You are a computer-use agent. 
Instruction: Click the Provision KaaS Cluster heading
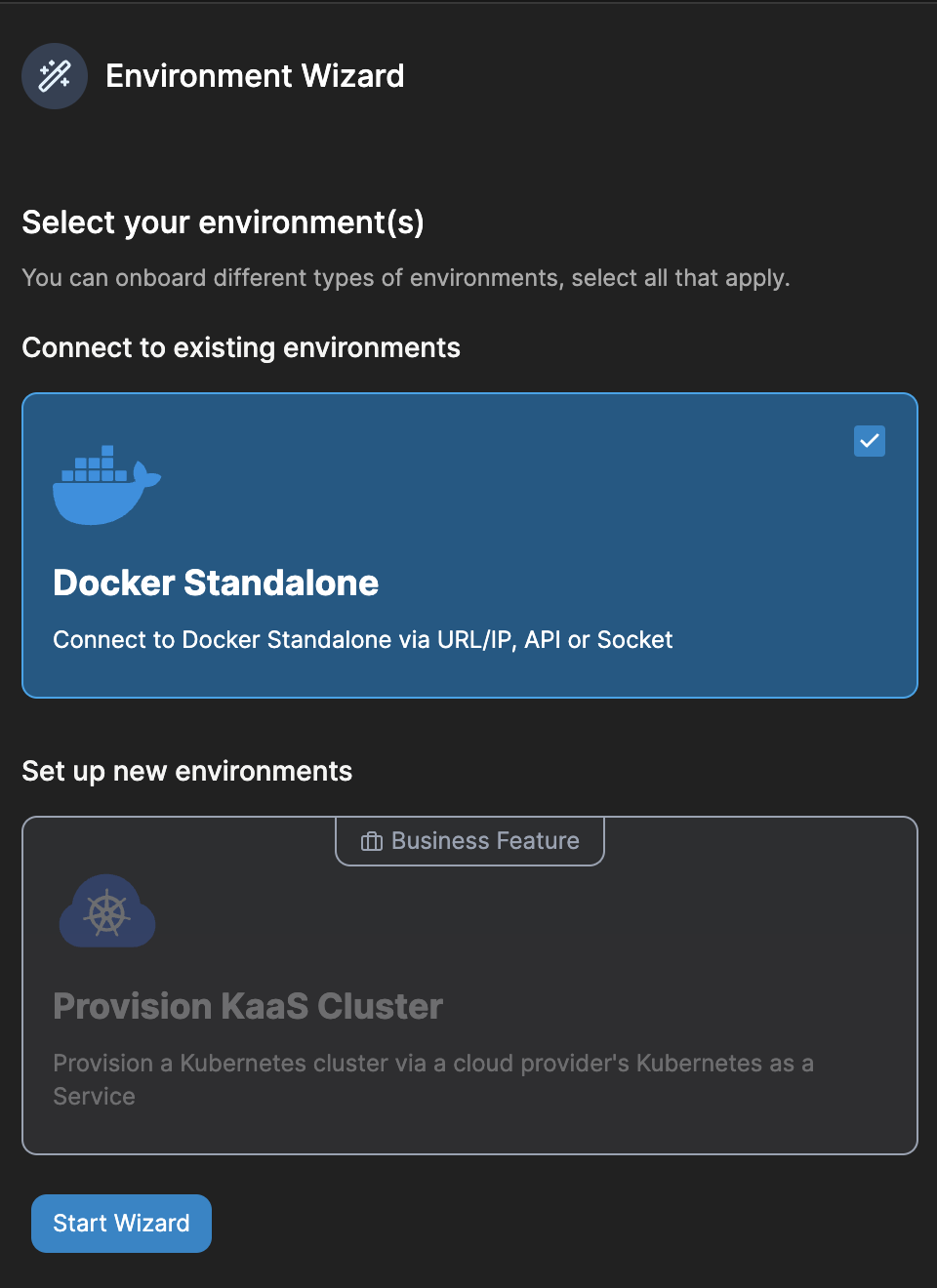coord(249,1006)
